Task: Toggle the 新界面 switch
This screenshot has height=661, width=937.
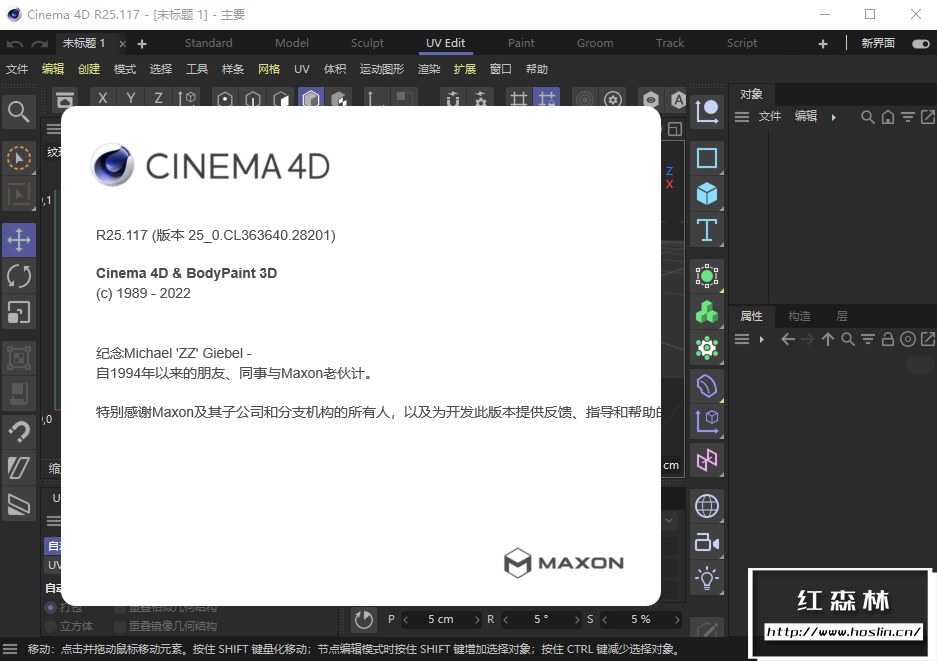Action: click(921, 44)
